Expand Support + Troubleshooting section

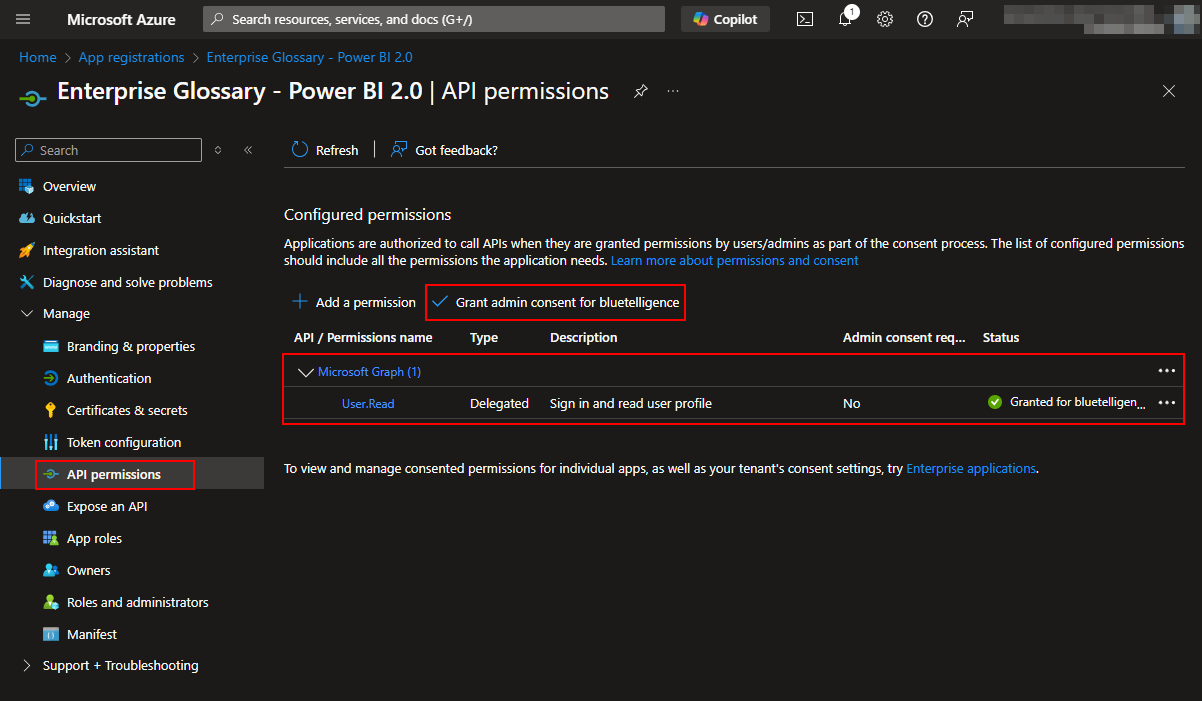26,666
